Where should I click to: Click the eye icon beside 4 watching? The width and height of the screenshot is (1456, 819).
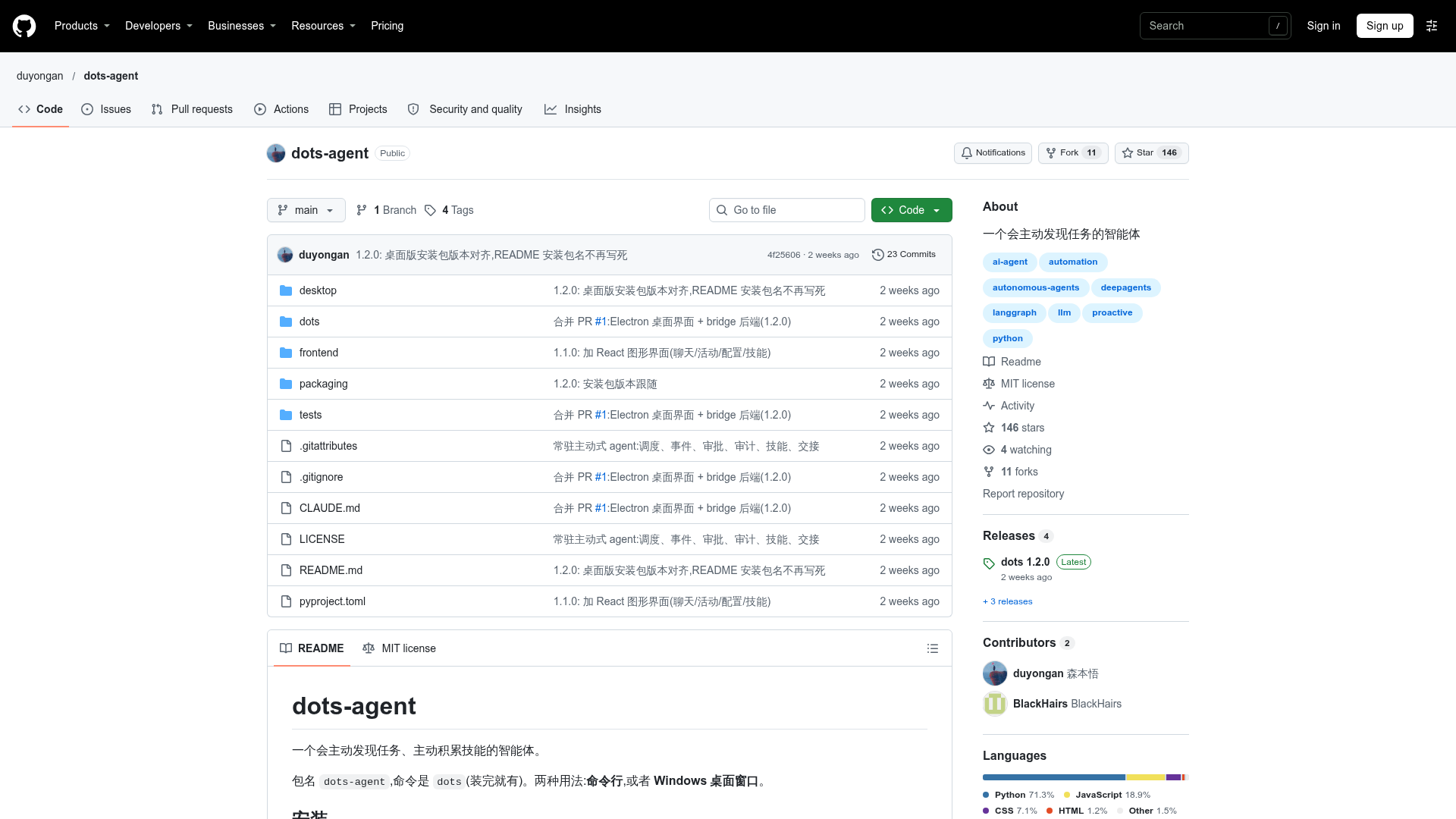[989, 450]
